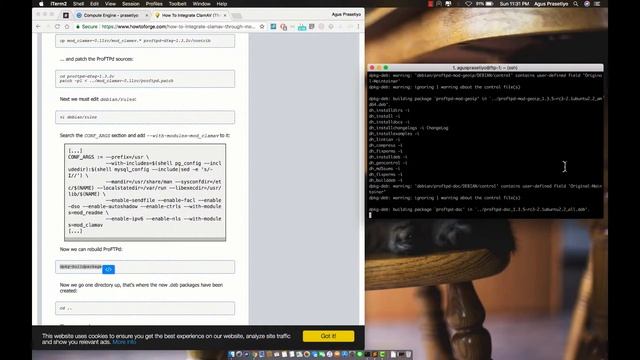
Task: Switch to the Compute Engine tab
Action: [x=111, y=15]
